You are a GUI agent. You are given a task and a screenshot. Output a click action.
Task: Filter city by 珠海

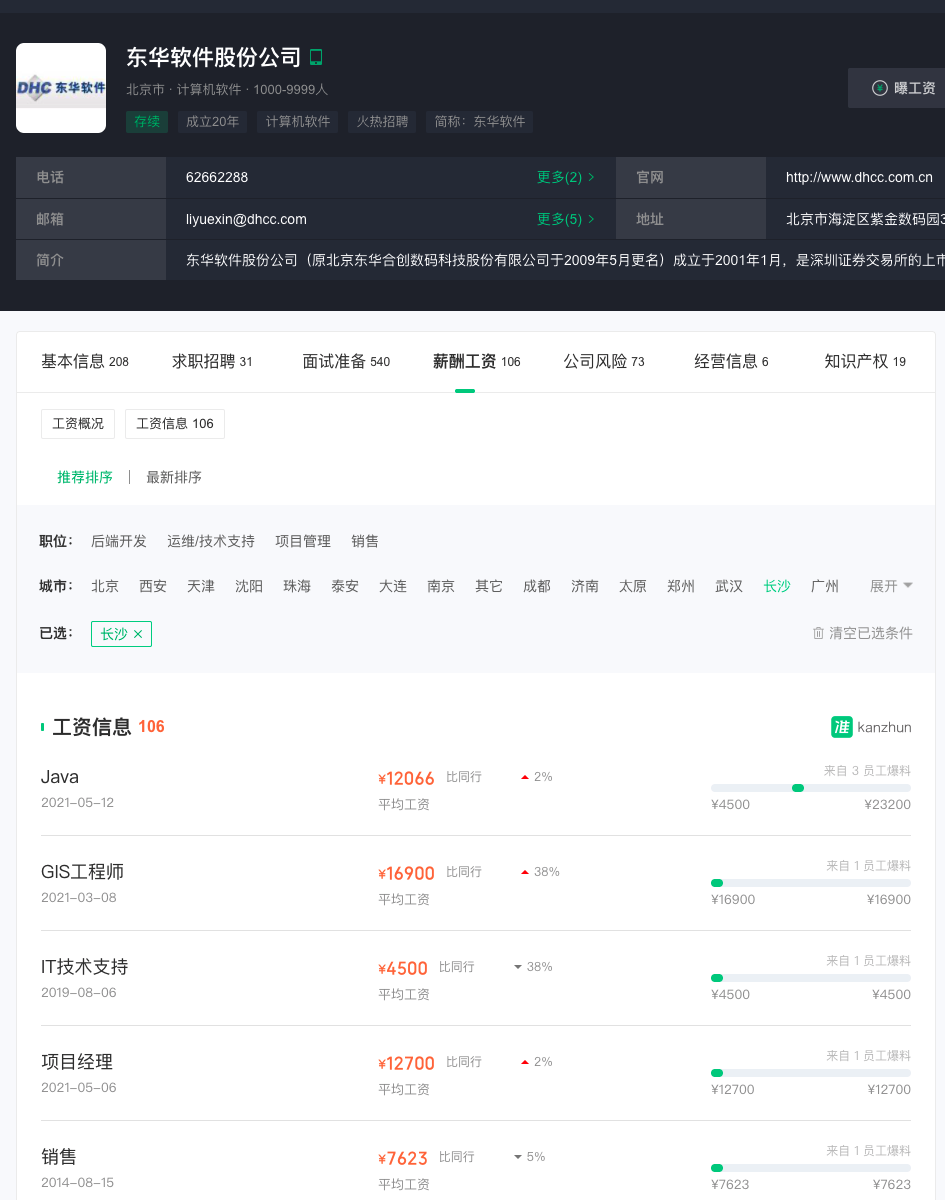pyautogui.click(x=297, y=586)
